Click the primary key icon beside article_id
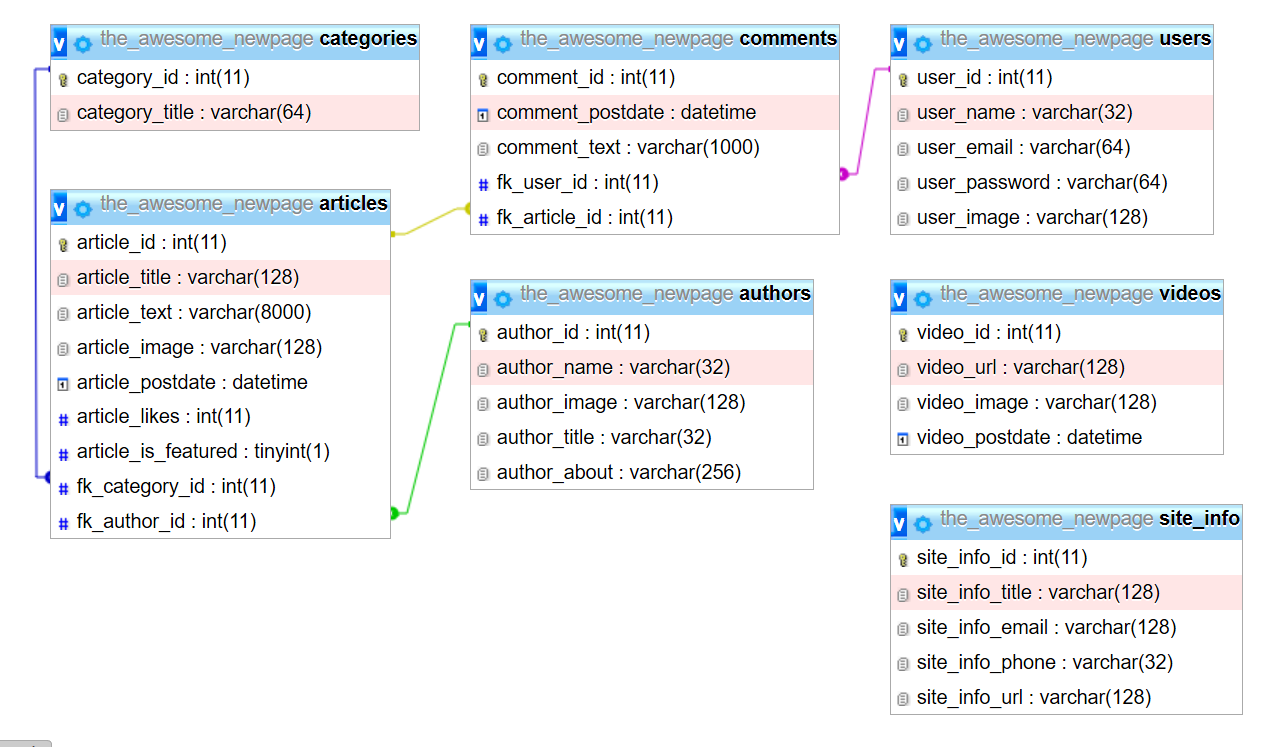Image resolution: width=1285 pixels, height=747 pixels. 63,244
